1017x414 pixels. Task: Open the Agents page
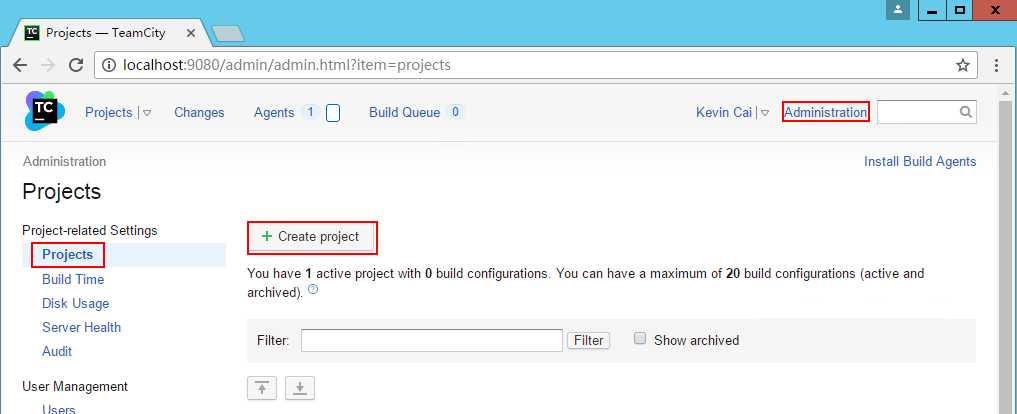click(274, 112)
